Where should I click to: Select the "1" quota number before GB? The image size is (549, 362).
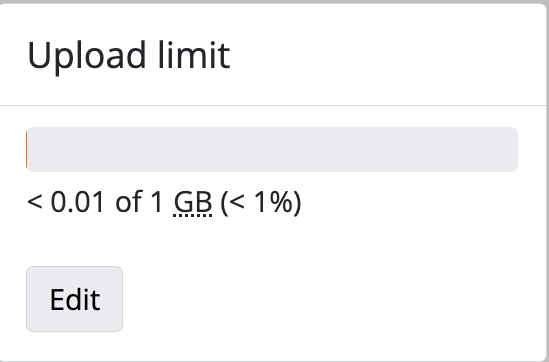[157, 202]
